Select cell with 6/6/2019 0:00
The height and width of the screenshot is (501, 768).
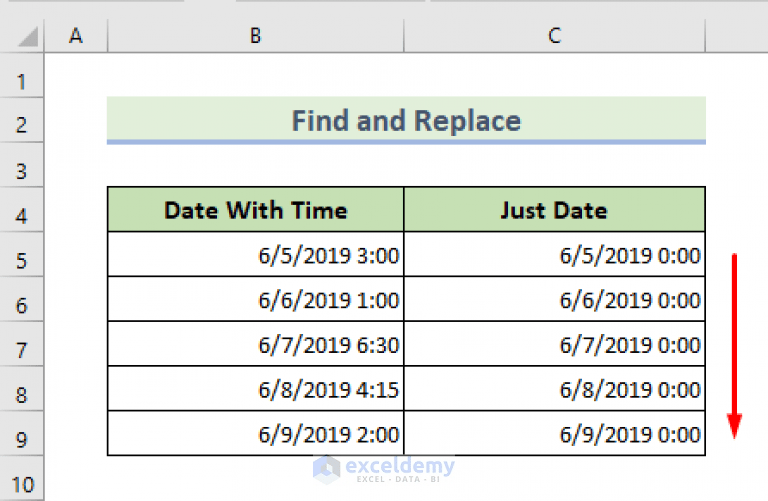pos(554,299)
